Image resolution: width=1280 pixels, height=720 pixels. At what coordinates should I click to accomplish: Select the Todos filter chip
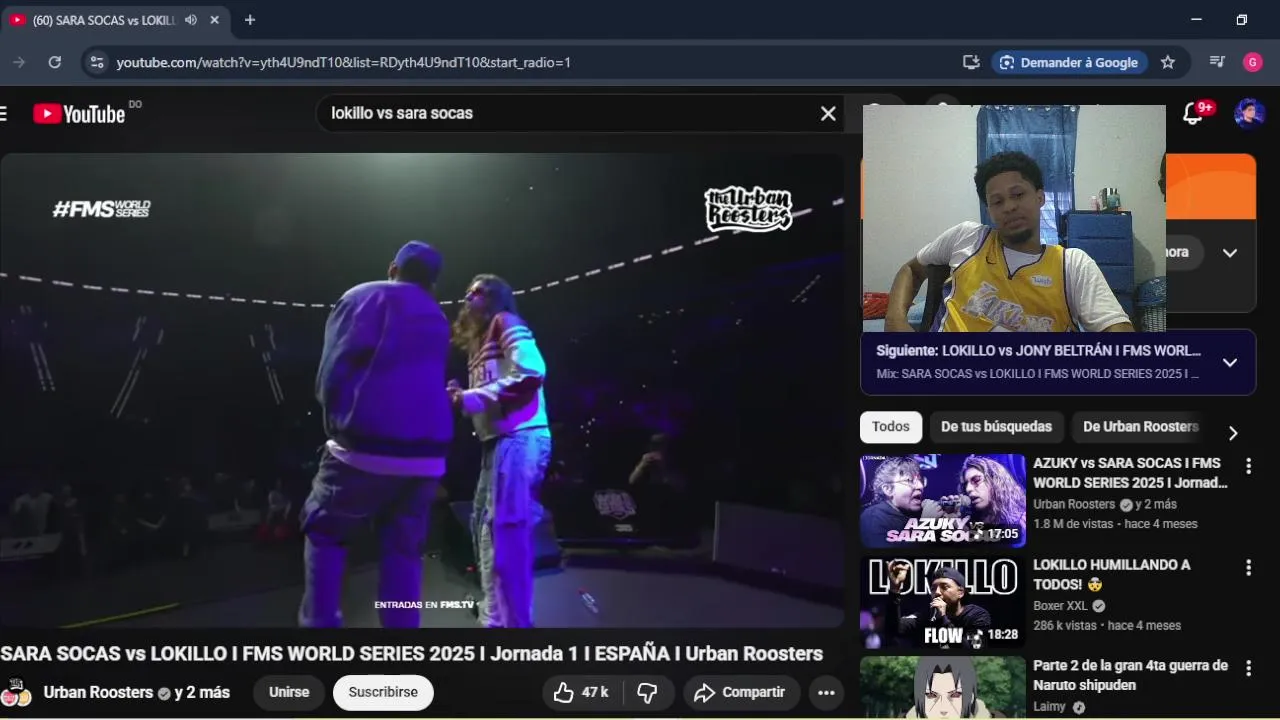(x=890, y=427)
